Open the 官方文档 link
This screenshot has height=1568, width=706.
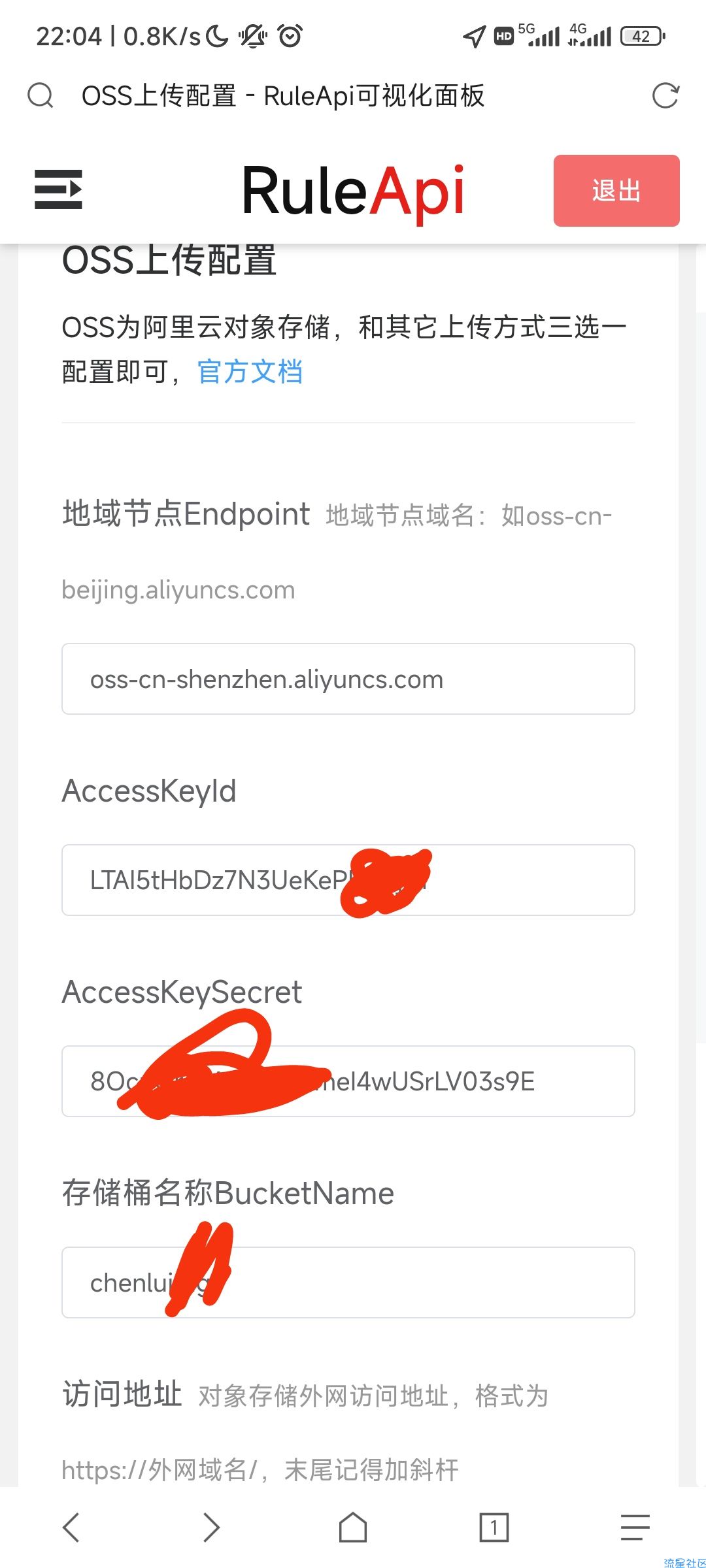click(x=250, y=372)
